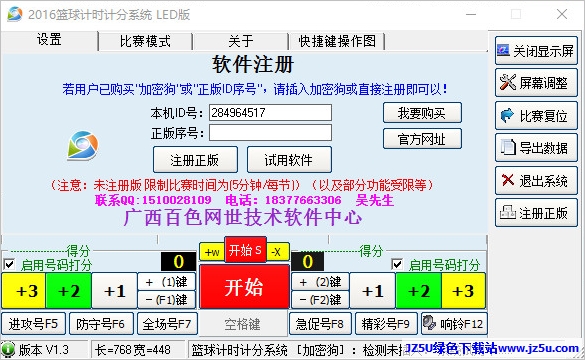Screen dimensions: 585x360
Task: Click the + (2)键 button
Action: [x=320, y=282]
